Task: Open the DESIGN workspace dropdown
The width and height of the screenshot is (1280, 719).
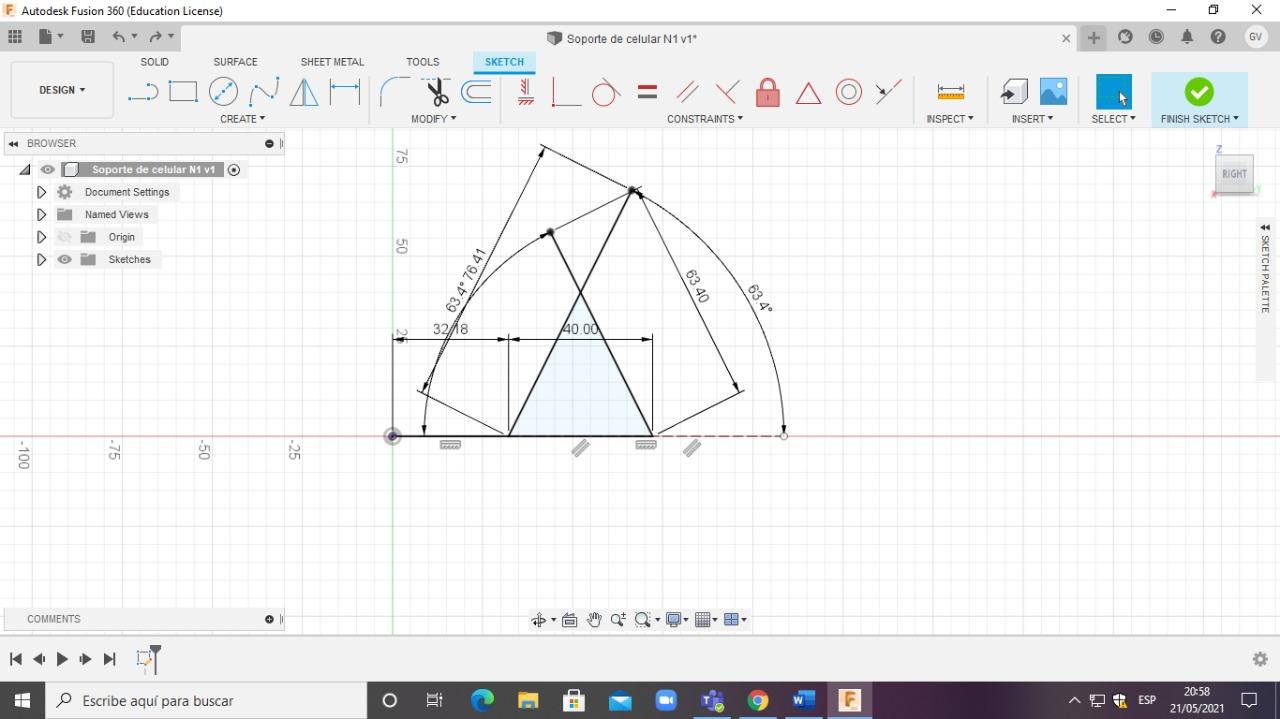Action: (x=62, y=90)
